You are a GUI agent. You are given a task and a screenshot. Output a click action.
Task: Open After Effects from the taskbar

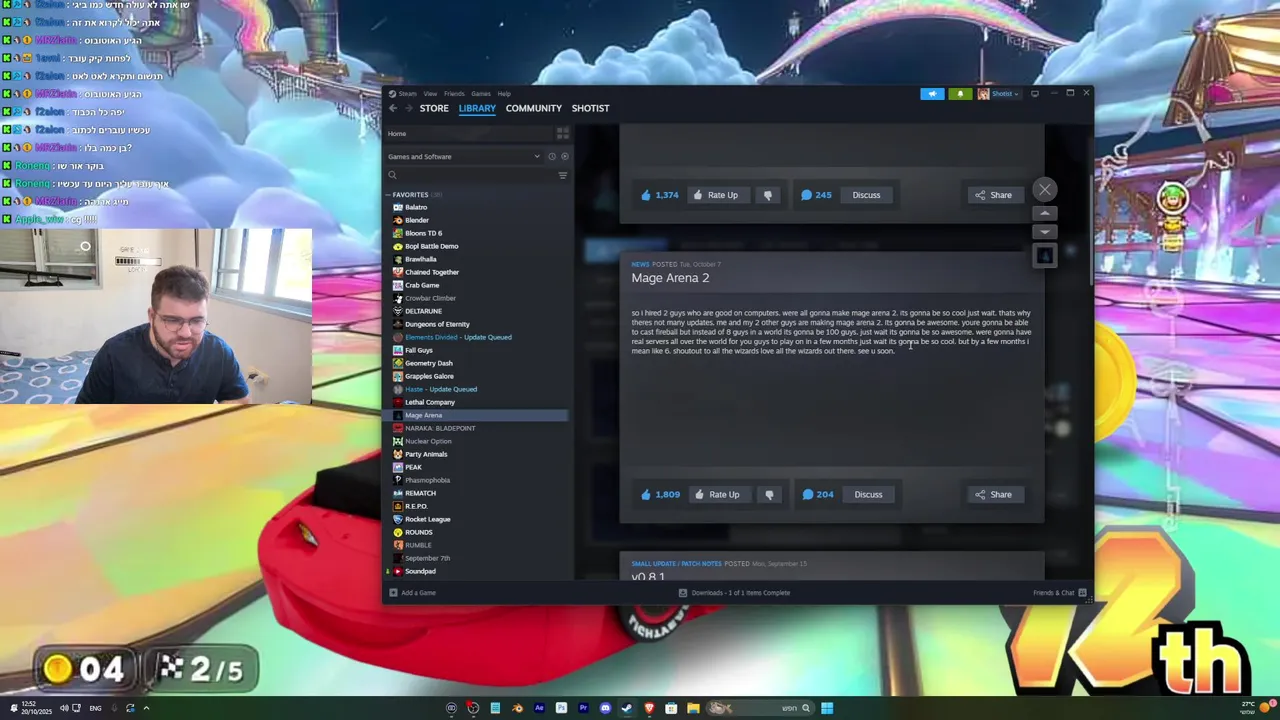tap(539, 708)
